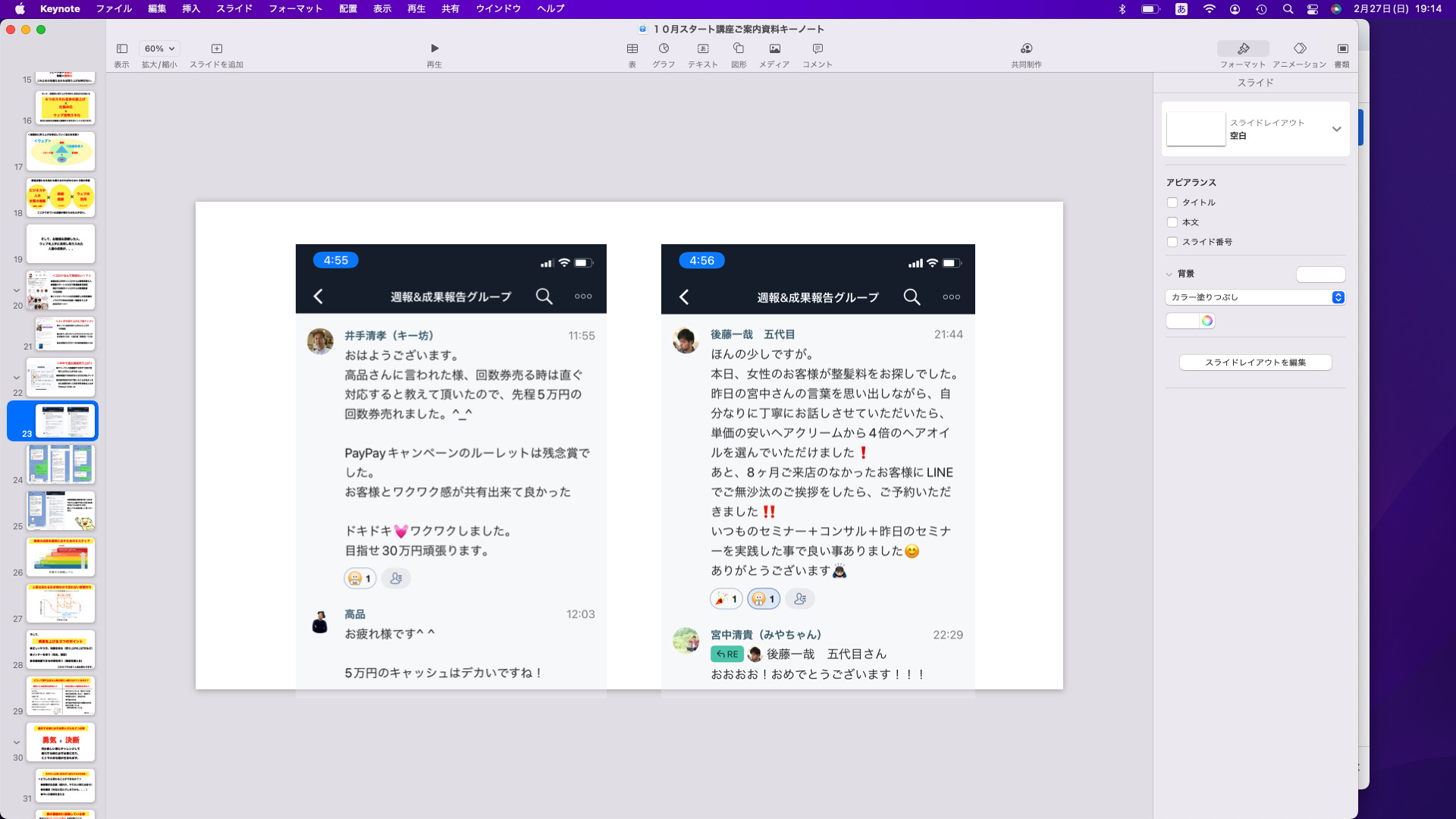The width and height of the screenshot is (1456, 819).
Task: Select slide 18 thumbnail
Action: pos(61,197)
